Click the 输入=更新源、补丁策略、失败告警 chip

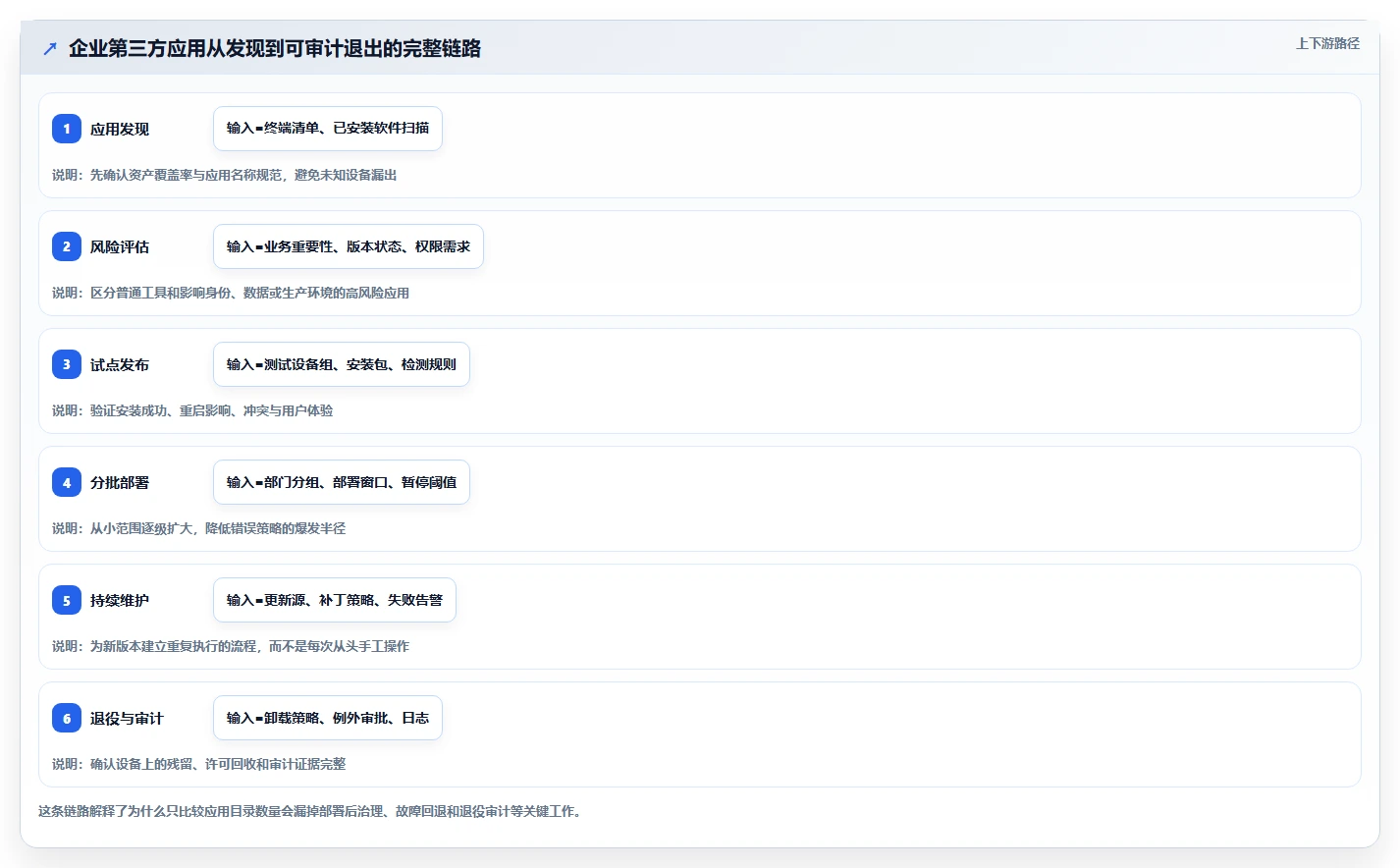click(335, 600)
